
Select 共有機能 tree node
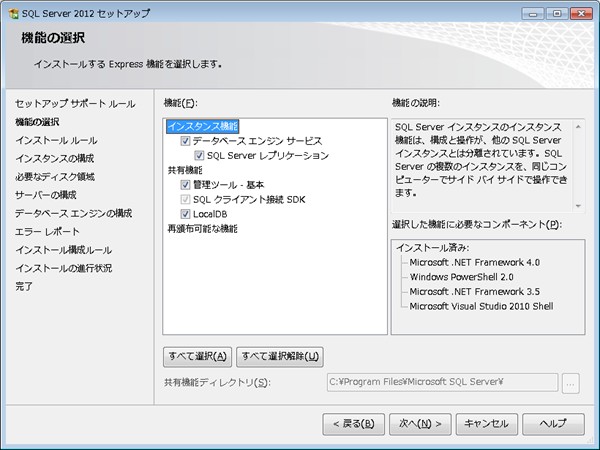[x=185, y=170]
